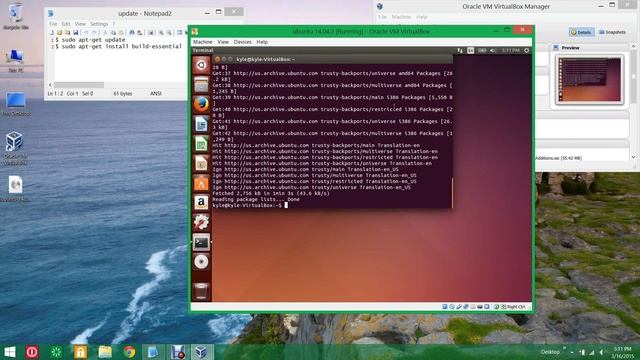This screenshot has width=640, height=360.
Task: Click the Save icon in Notepad2 toolbar
Action: click(x=76, y=32)
